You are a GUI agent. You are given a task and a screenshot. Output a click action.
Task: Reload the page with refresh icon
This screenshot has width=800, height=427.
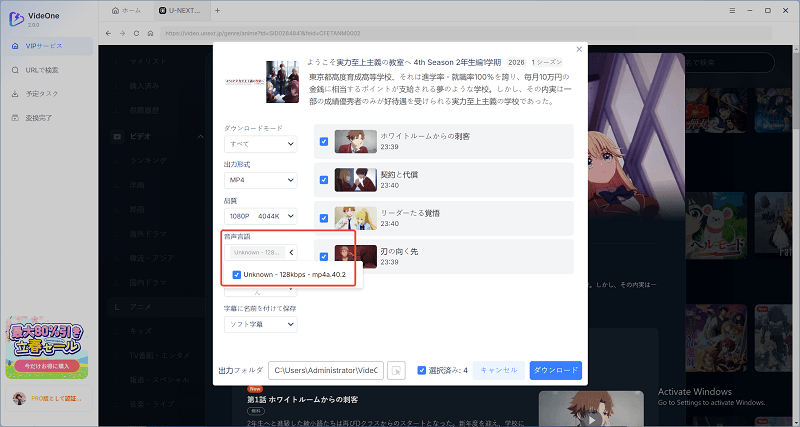pyautogui.click(x=136, y=33)
